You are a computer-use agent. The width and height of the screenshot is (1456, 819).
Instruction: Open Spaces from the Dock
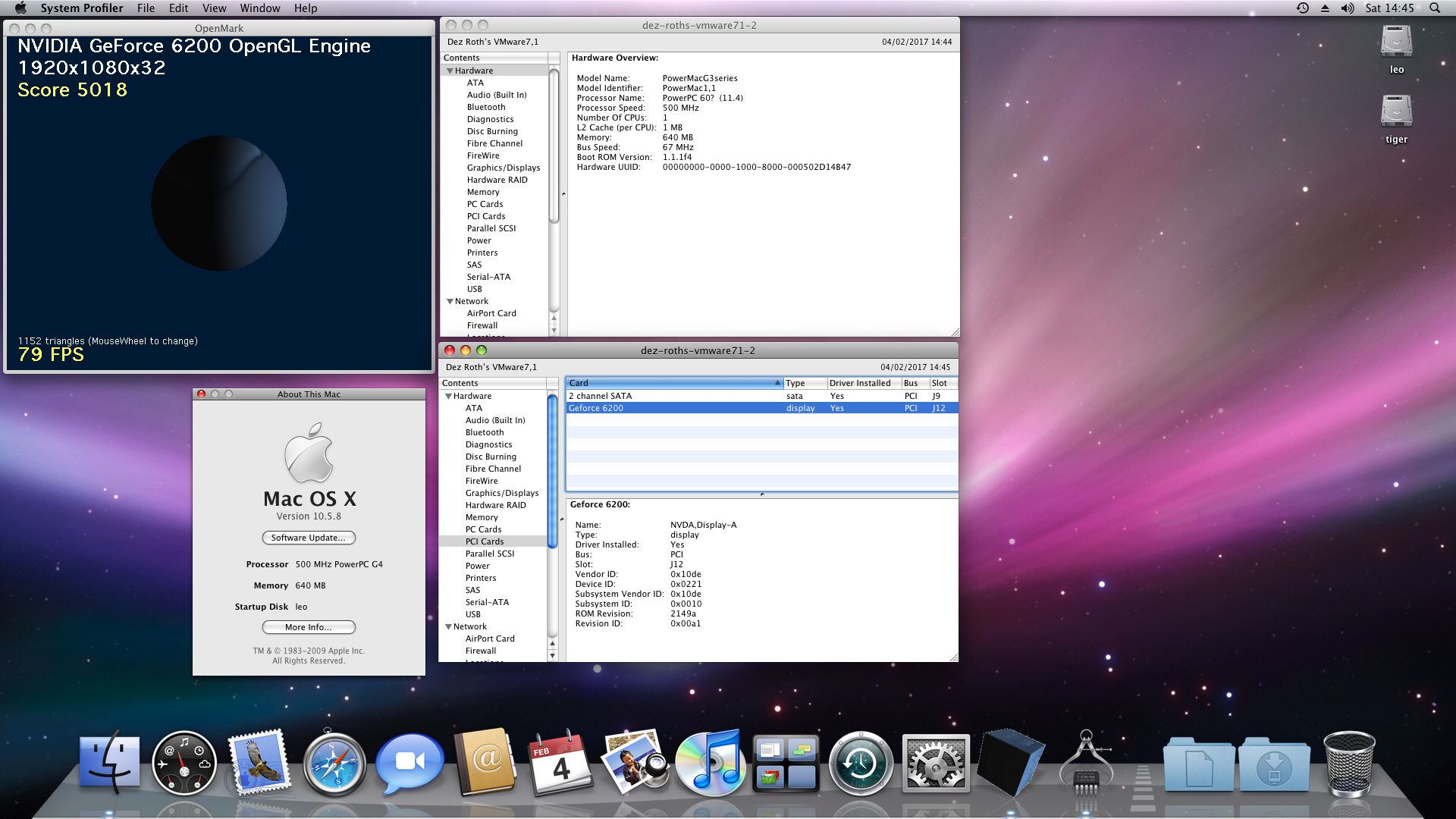point(786,763)
